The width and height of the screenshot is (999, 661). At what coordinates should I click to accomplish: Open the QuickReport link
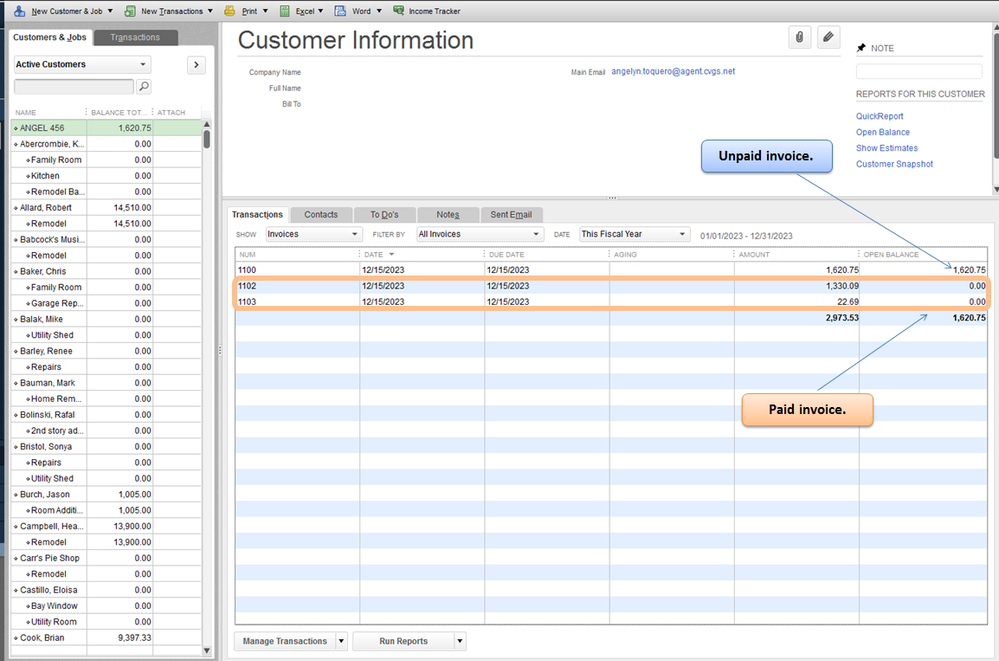pyautogui.click(x=879, y=116)
